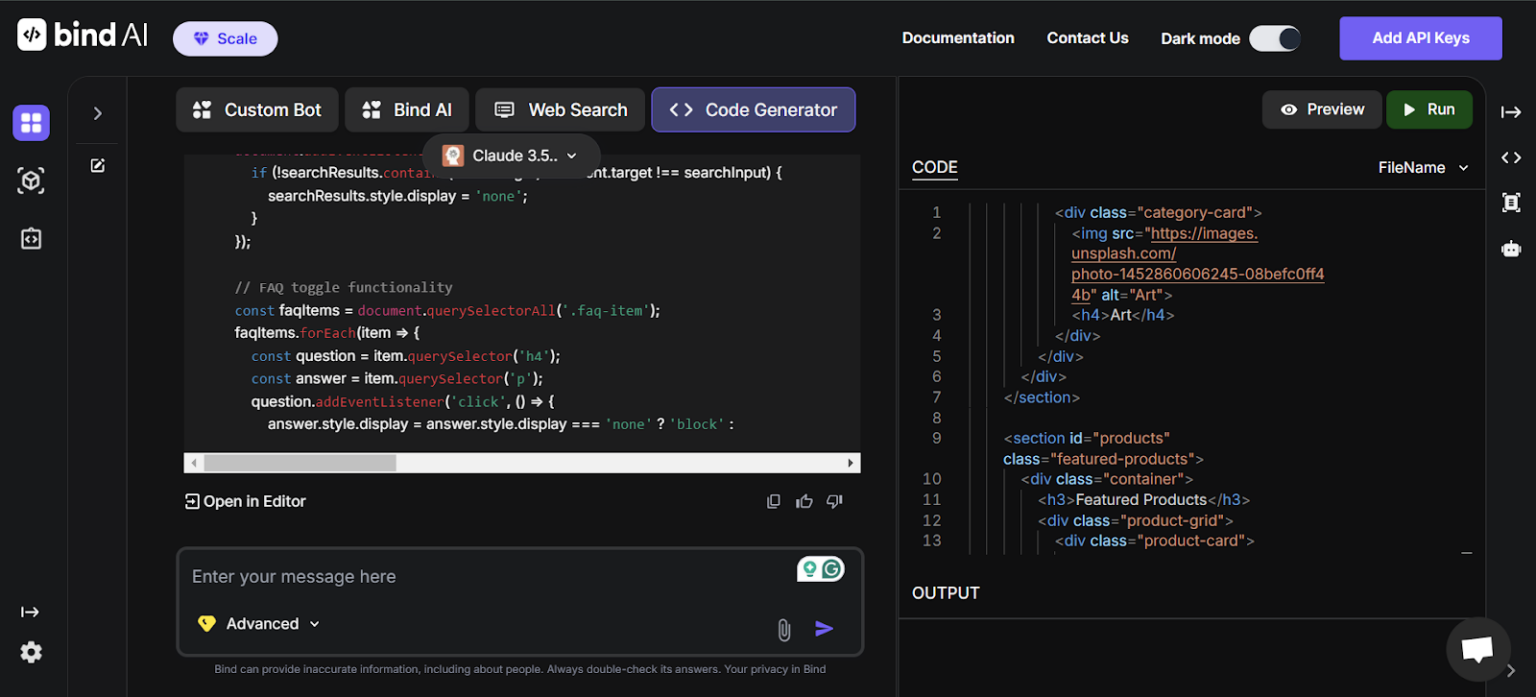Image resolution: width=1536 pixels, height=697 pixels.
Task: Click the horizontal scrollbar under the code
Action: (300, 463)
